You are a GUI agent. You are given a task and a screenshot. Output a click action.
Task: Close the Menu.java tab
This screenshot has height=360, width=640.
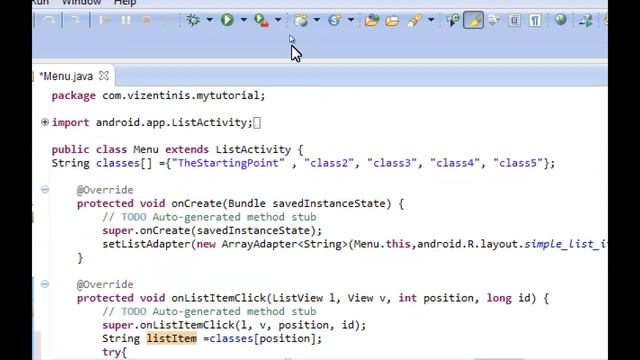(x=104, y=76)
